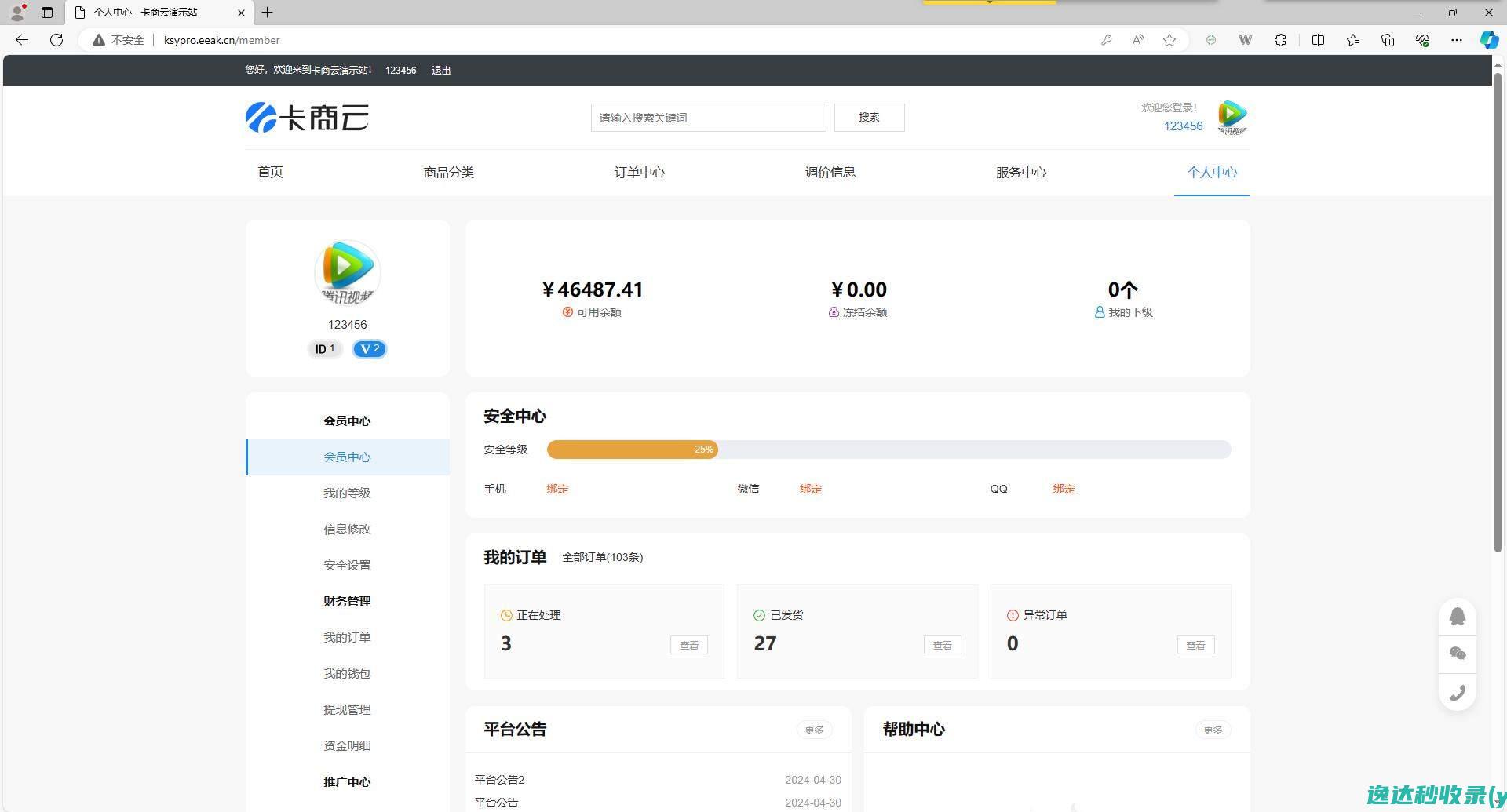Click the ID 1 badge
The height and width of the screenshot is (812, 1507).
coord(325,349)
